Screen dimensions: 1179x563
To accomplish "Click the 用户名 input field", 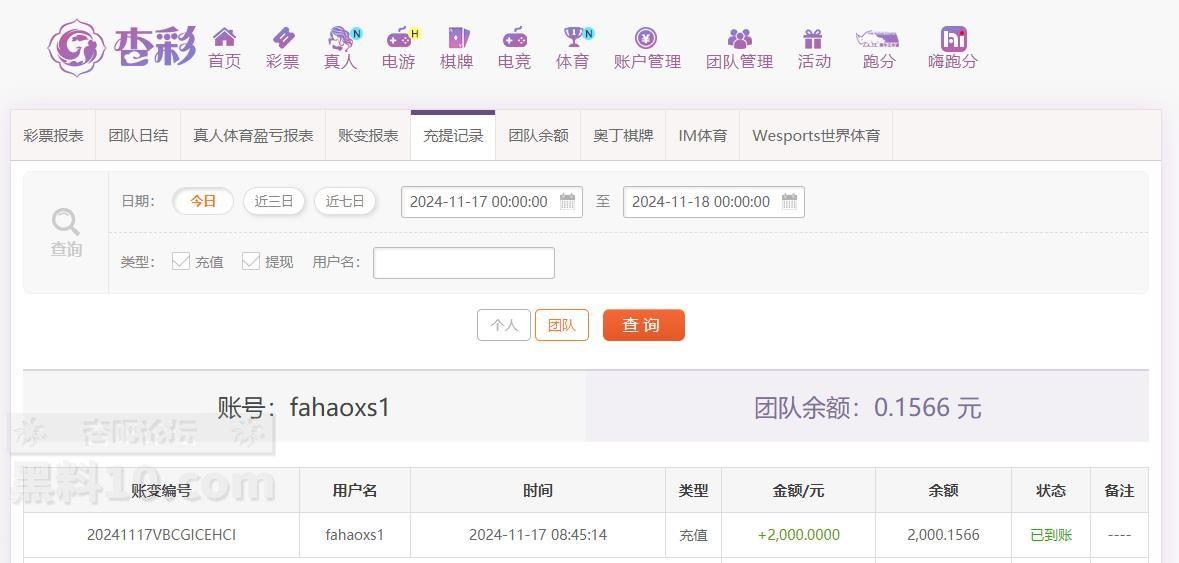I will pyautogui.click(x=463, y=263).
